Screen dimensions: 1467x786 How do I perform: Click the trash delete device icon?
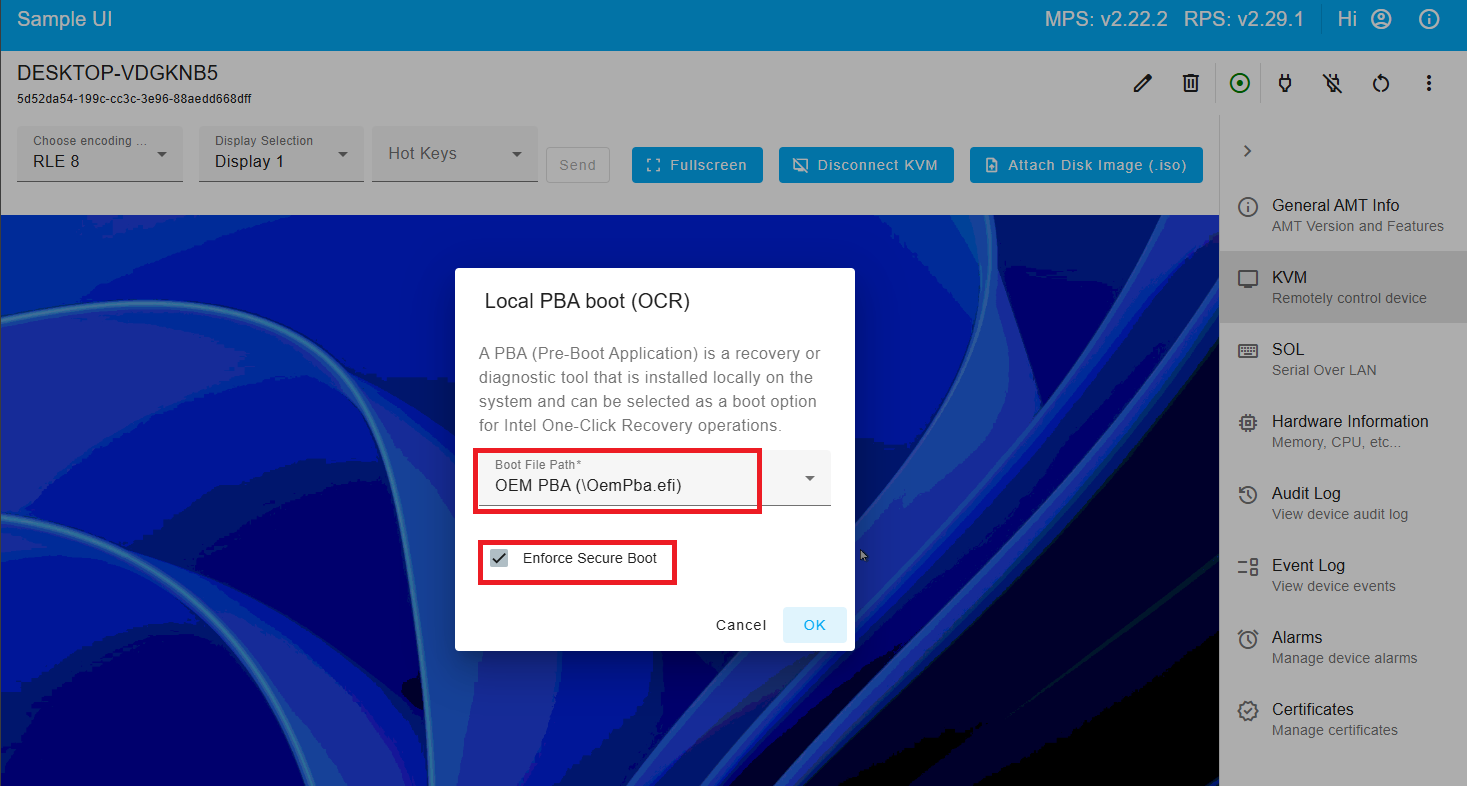(x=1190, y=83)
